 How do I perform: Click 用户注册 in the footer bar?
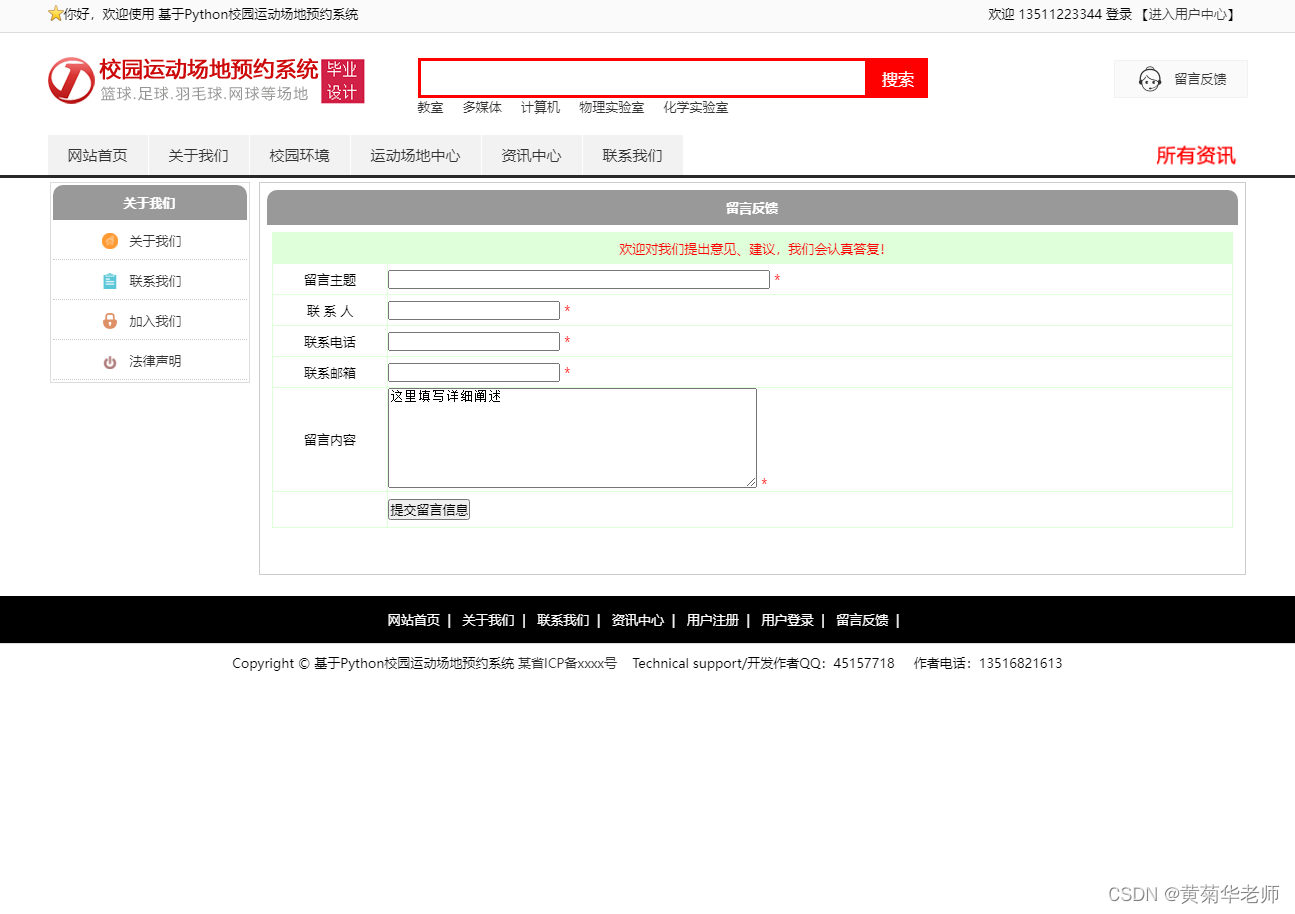[713, 620]
